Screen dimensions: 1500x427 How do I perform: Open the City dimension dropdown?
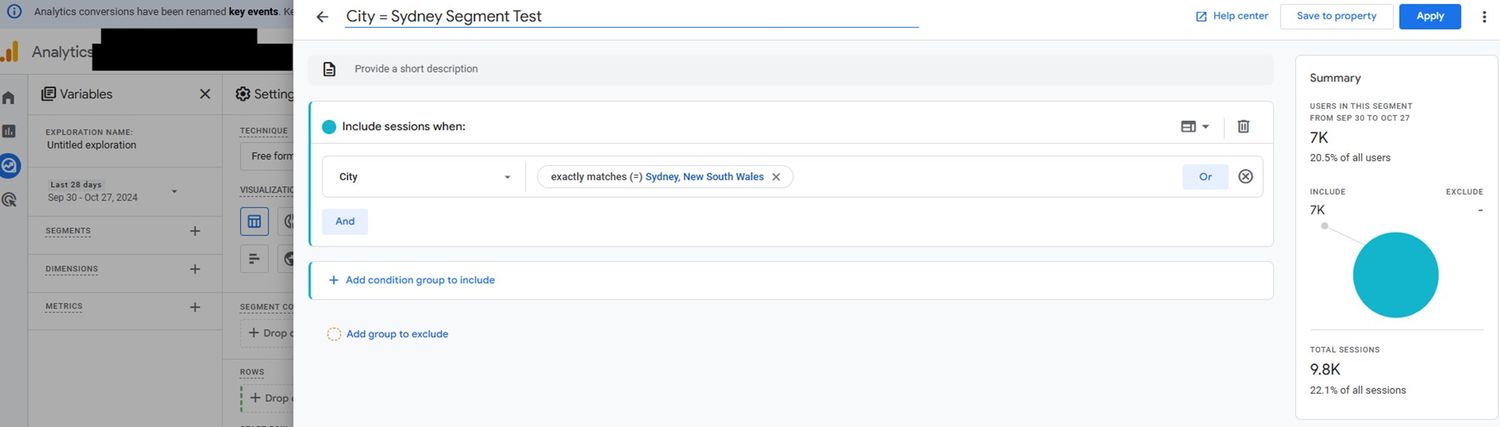click(424, 177)
